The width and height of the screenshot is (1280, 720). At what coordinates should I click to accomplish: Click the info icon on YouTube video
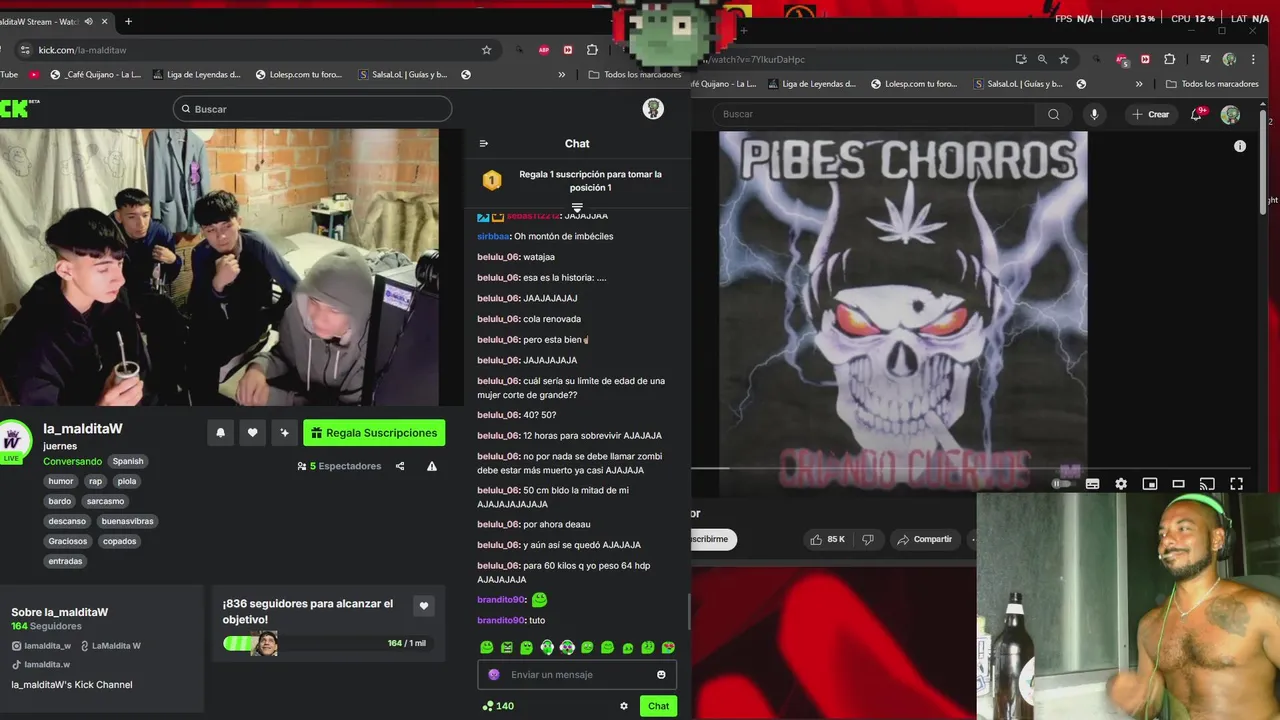pos(1240,146)
